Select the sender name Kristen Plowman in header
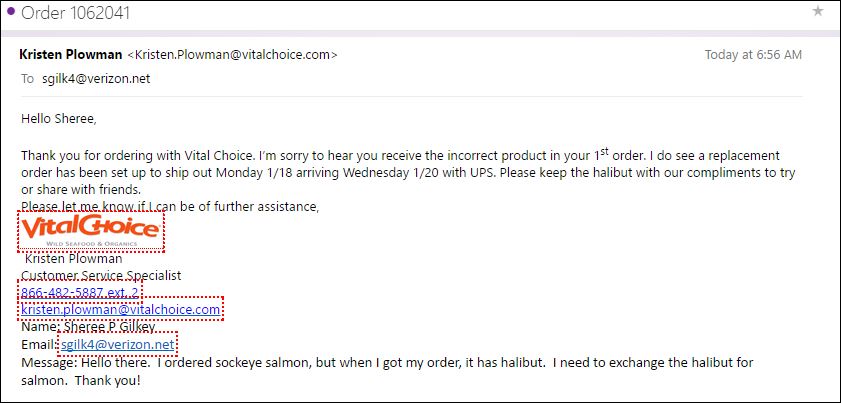This screenshot has height=403, width=841. [70, 55]
